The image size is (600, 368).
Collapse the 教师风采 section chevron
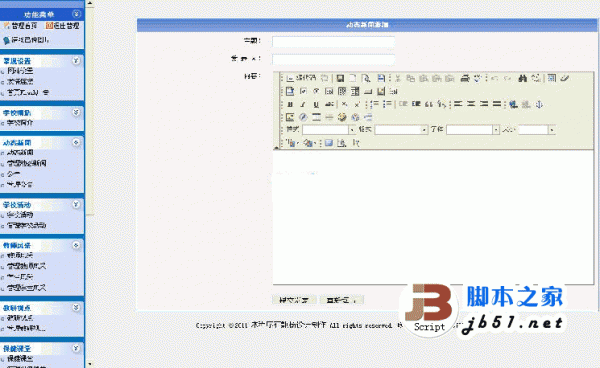point(76,245)
